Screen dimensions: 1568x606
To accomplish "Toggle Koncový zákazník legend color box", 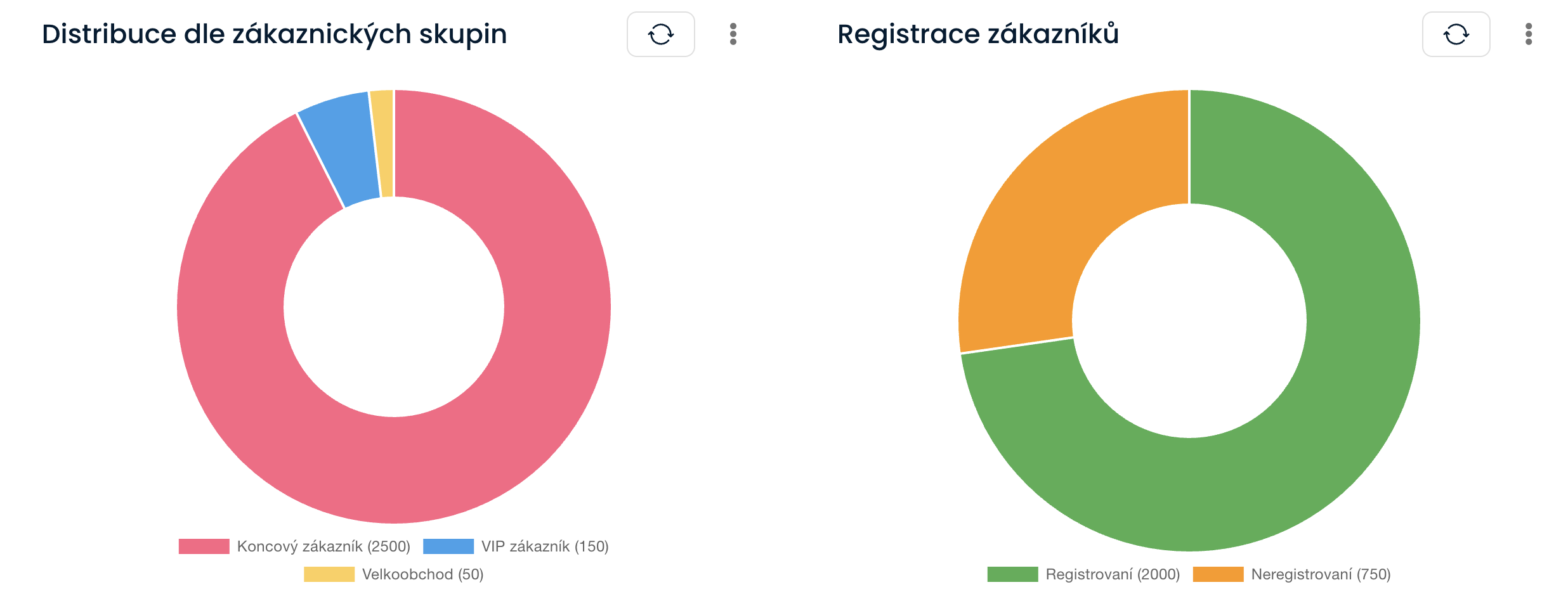I will click(204, 546).
